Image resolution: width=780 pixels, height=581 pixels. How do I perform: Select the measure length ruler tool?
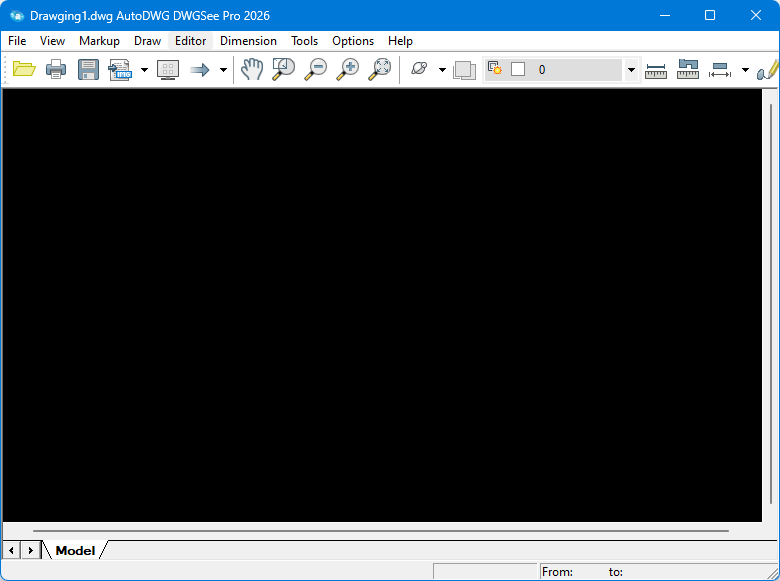tap(656, 71)
